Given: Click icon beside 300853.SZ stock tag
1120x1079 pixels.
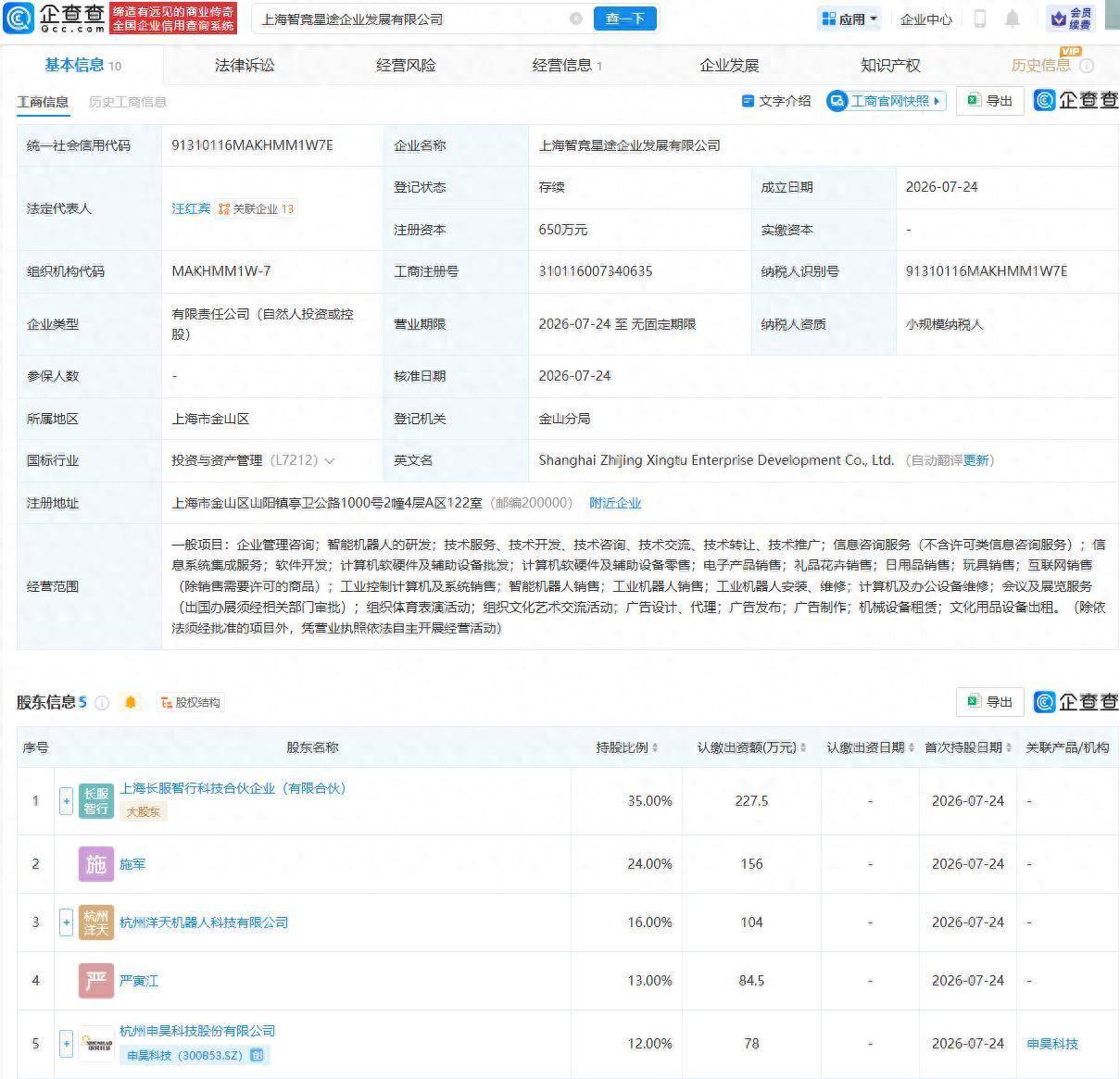Looking at the screenshot, I should 258,1055.
